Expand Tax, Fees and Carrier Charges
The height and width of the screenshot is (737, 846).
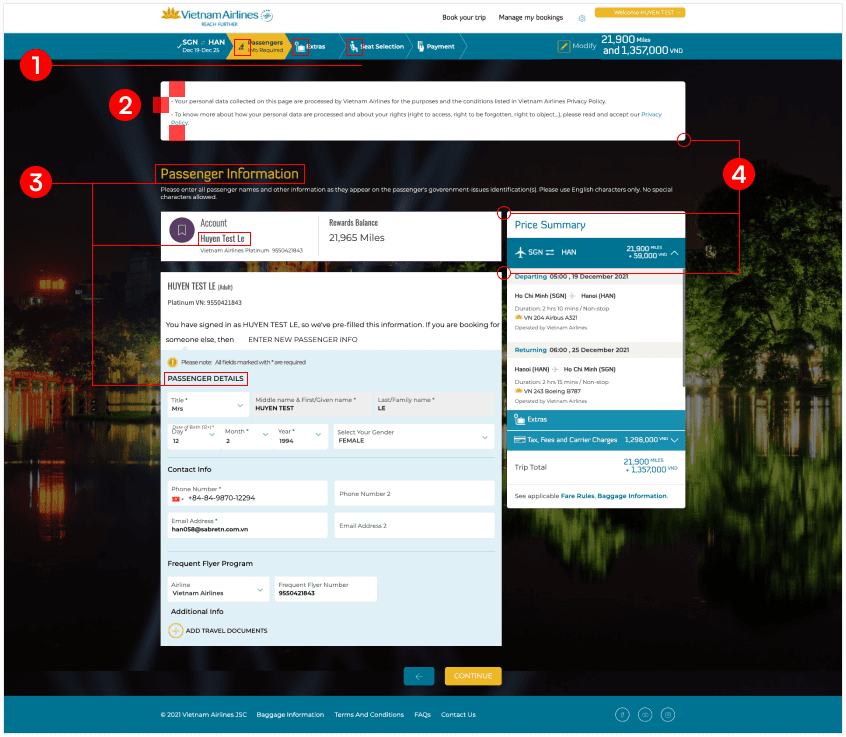point(674,440)
